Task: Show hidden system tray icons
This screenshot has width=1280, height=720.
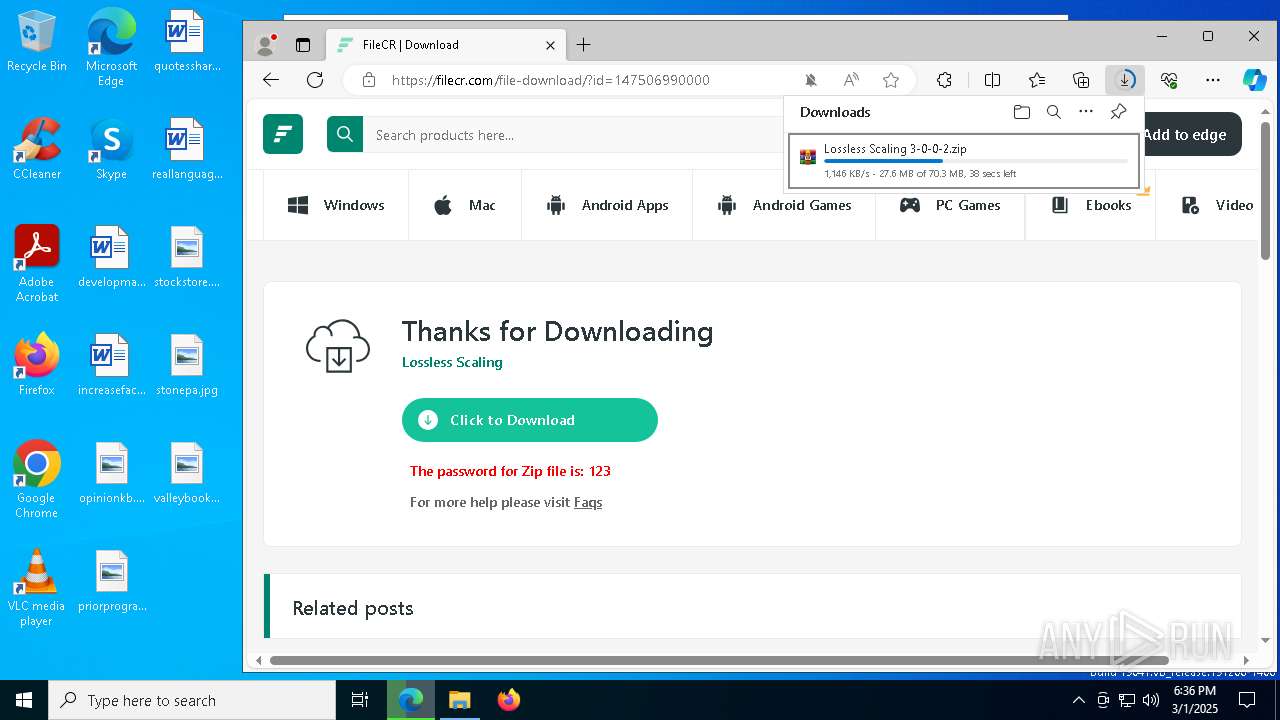Action: tap(1078, 700)
